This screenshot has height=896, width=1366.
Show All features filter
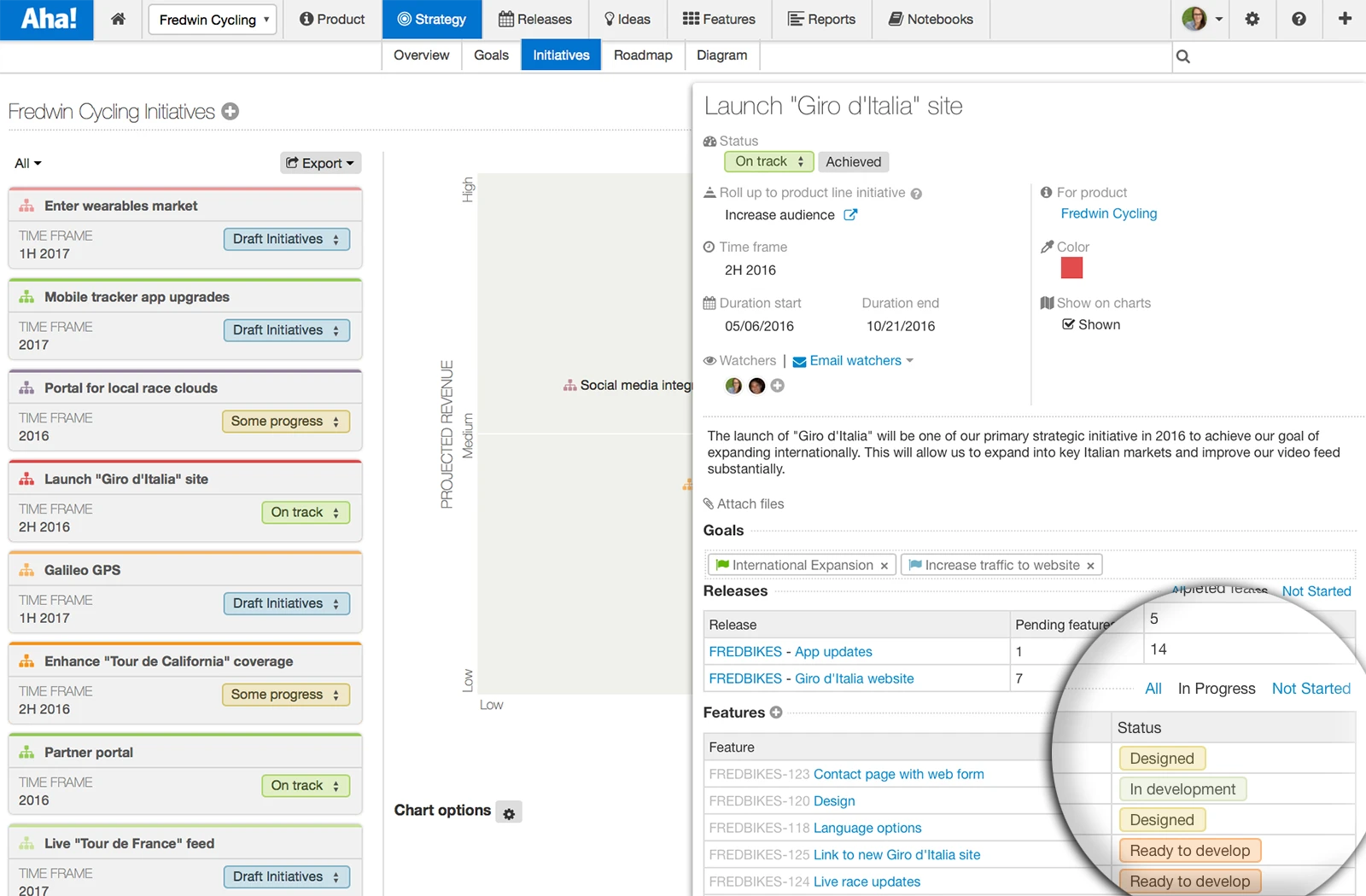[x=1153, y=689]
